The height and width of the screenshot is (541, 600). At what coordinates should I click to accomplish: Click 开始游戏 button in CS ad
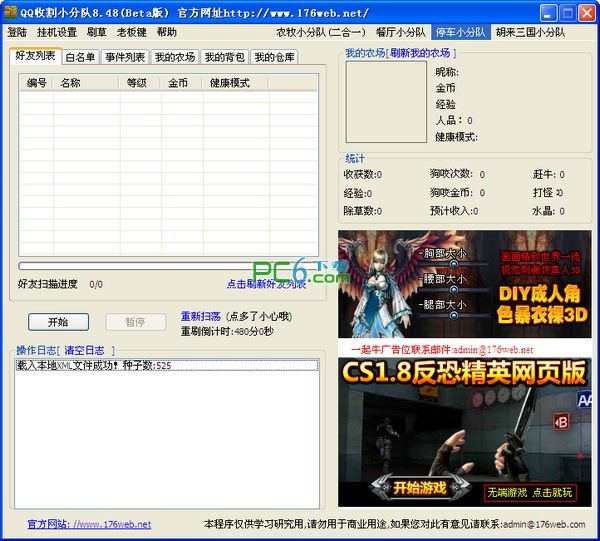[x=420, y=488]
